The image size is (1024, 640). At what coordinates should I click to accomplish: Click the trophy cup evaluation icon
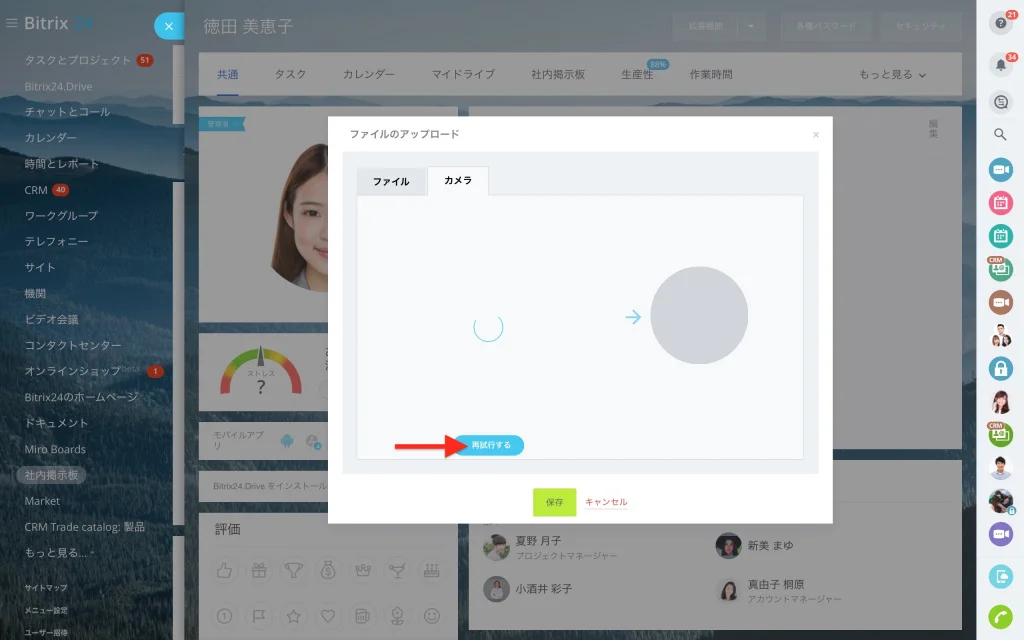[294, 571]
